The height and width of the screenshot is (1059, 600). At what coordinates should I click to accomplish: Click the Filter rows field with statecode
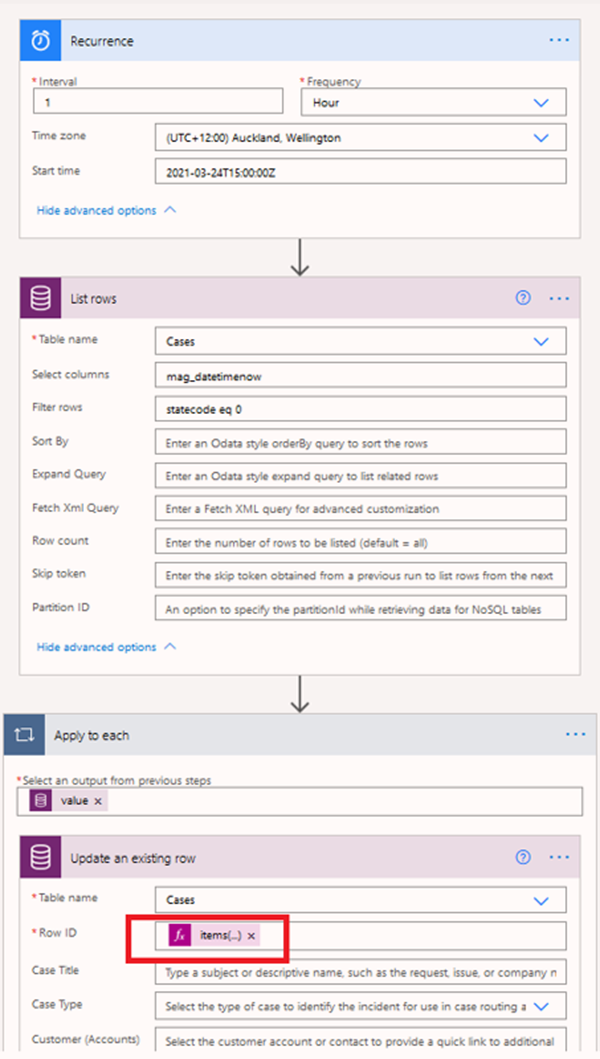pos(360,408)
